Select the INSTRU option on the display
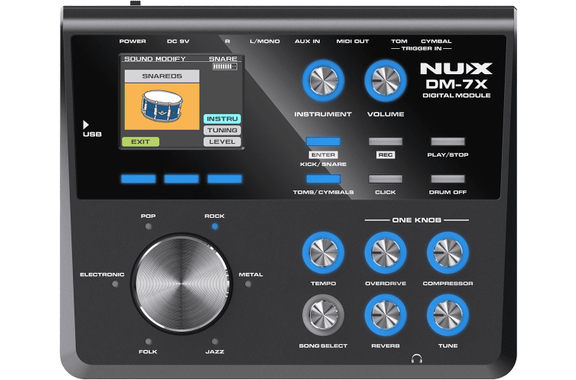The height and width of the screenshot is (380, 576). [222, 119]
